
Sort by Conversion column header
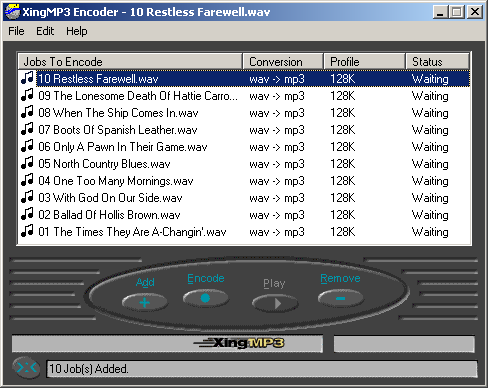coord(283,62)
